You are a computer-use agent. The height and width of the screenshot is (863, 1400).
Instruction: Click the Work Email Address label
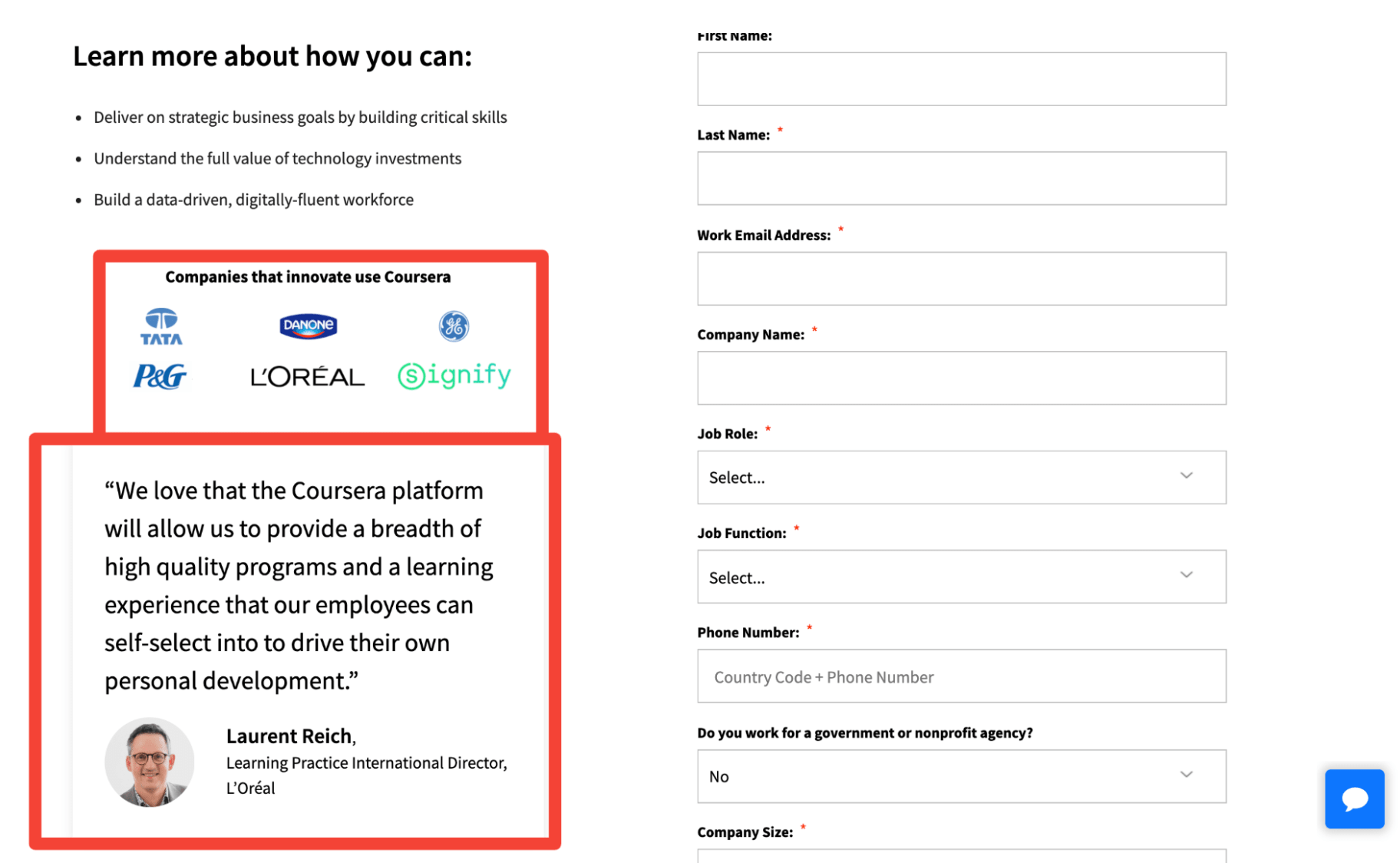click(764, 235)
